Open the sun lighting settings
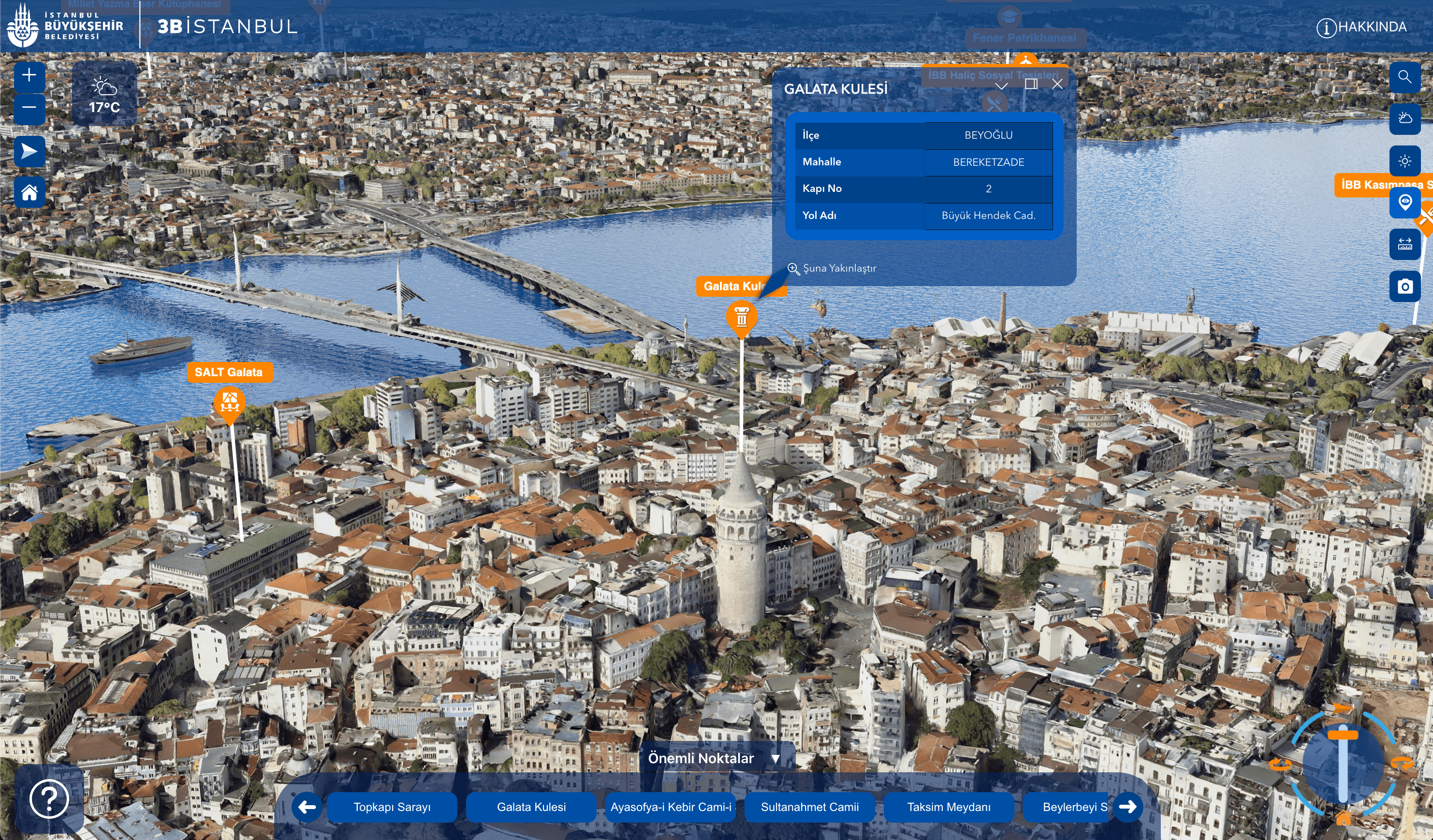The width and height of the screenshot is (1433, 840). point(1404,161)
